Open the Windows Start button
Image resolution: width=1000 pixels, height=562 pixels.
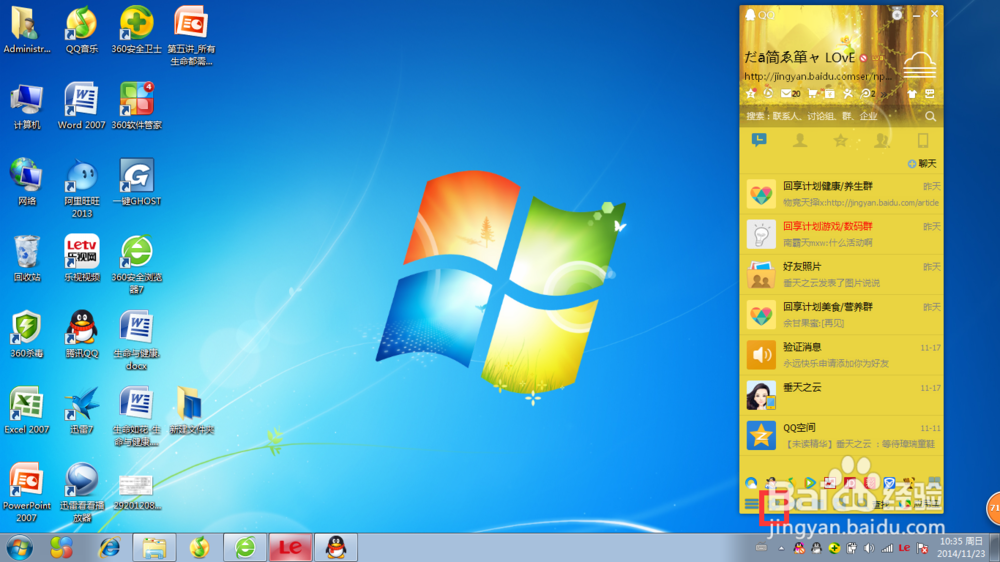(20, 547)
